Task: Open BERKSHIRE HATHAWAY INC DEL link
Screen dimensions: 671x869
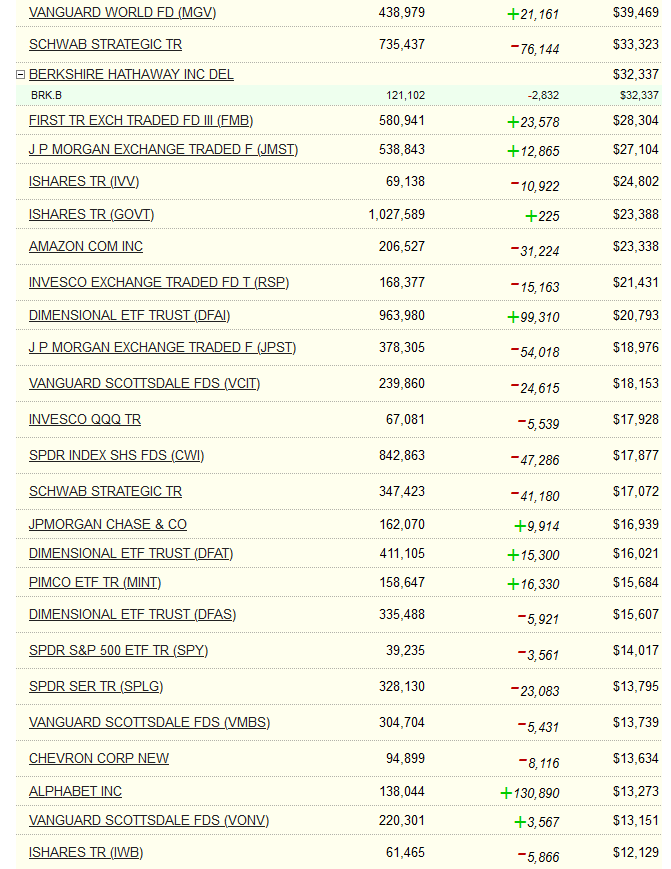Action: click(x=131, y=74)
